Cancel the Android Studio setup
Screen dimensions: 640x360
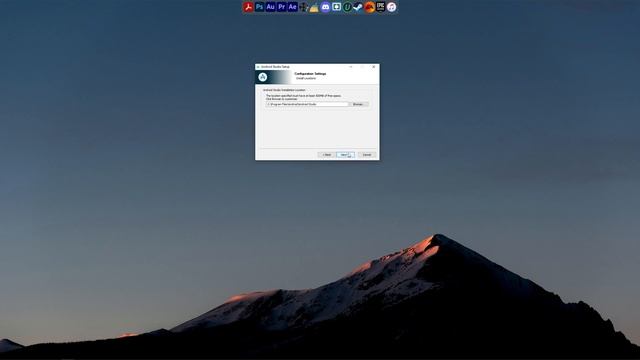pos(367,155)
